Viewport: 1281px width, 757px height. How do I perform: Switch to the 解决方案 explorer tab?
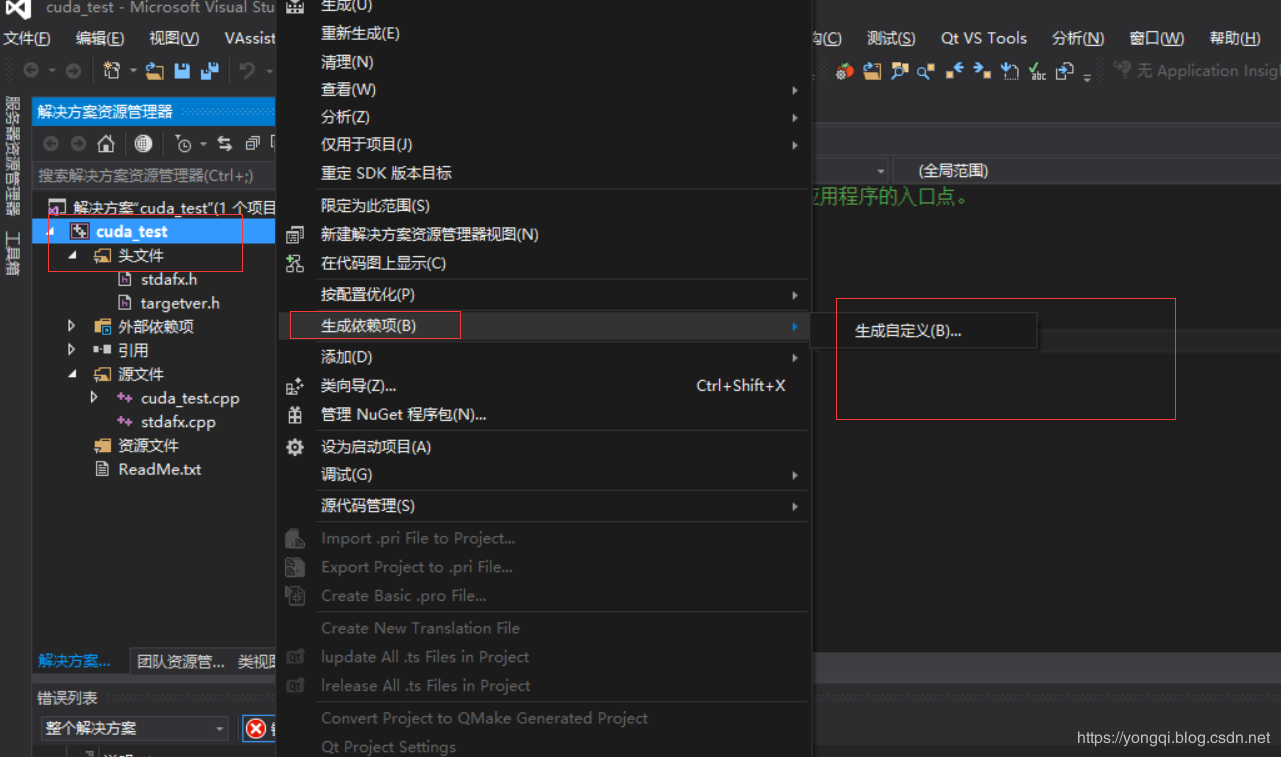tap(75, 661)
